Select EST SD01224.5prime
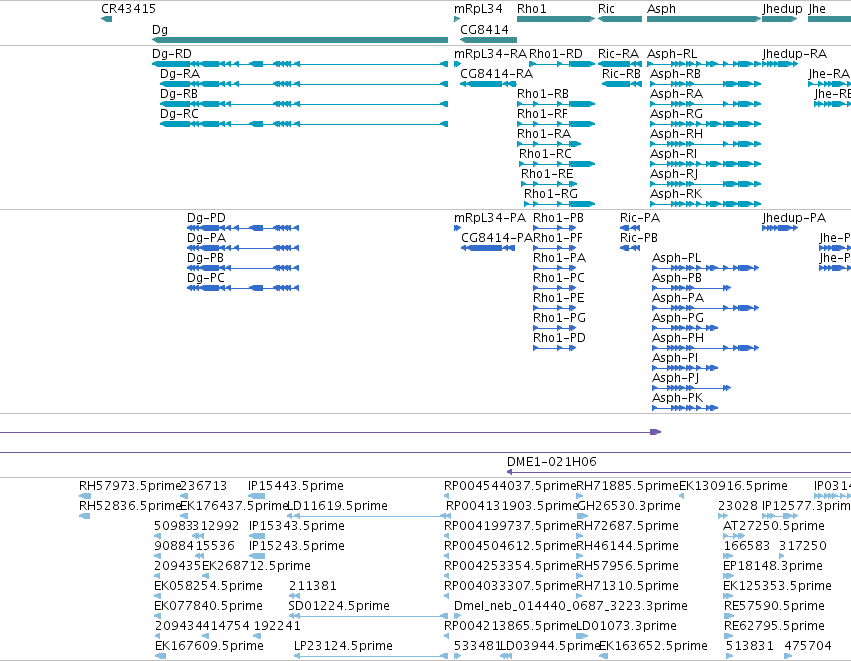Viewport: 851px width, 661px height. [x=369, y=616]
